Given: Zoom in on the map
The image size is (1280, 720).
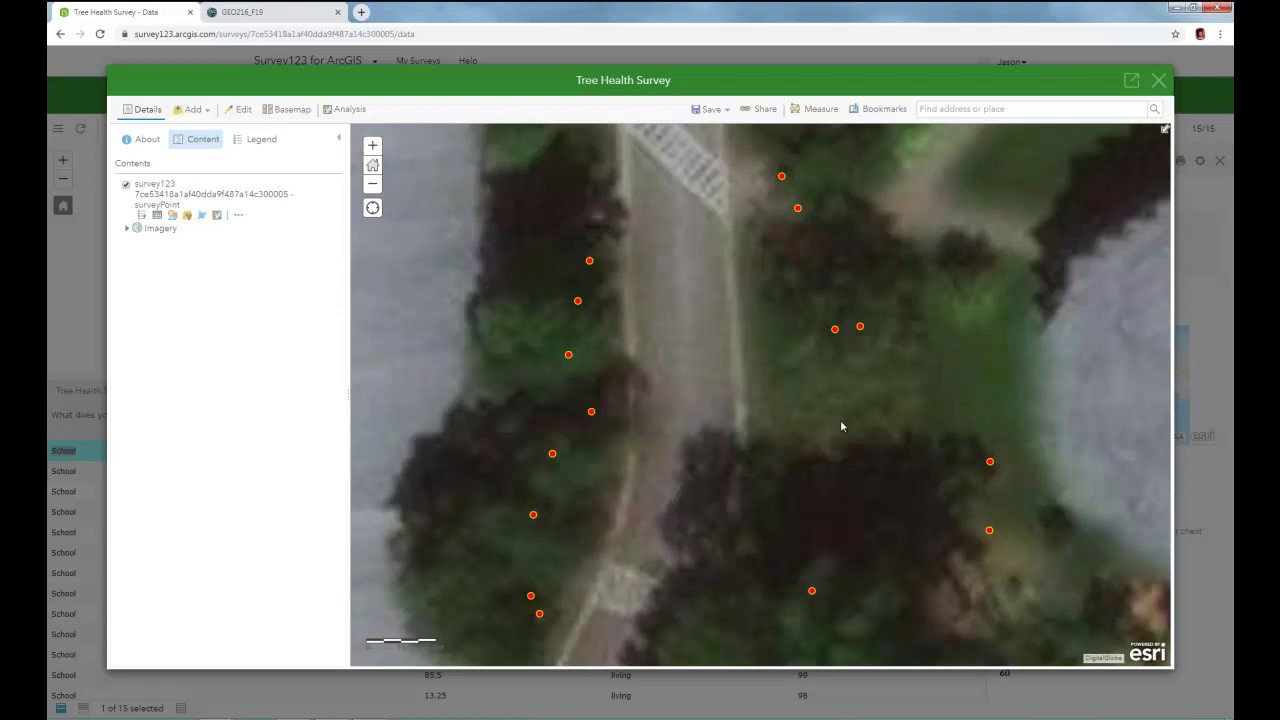Looking at the screenshot, I should tap(373, 145).
